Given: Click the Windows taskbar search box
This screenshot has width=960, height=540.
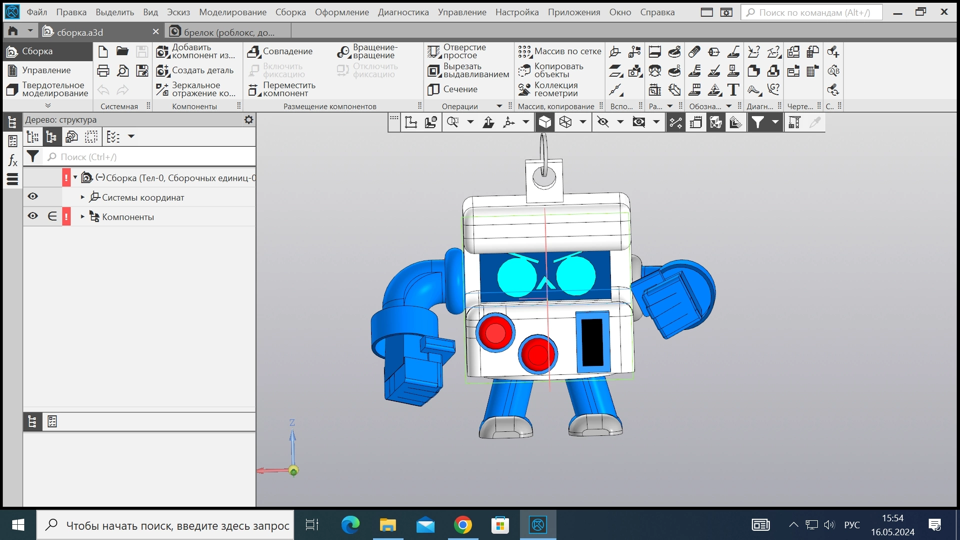Looking at the screenshot, I should pyautogui.click(x=165, y=525).
